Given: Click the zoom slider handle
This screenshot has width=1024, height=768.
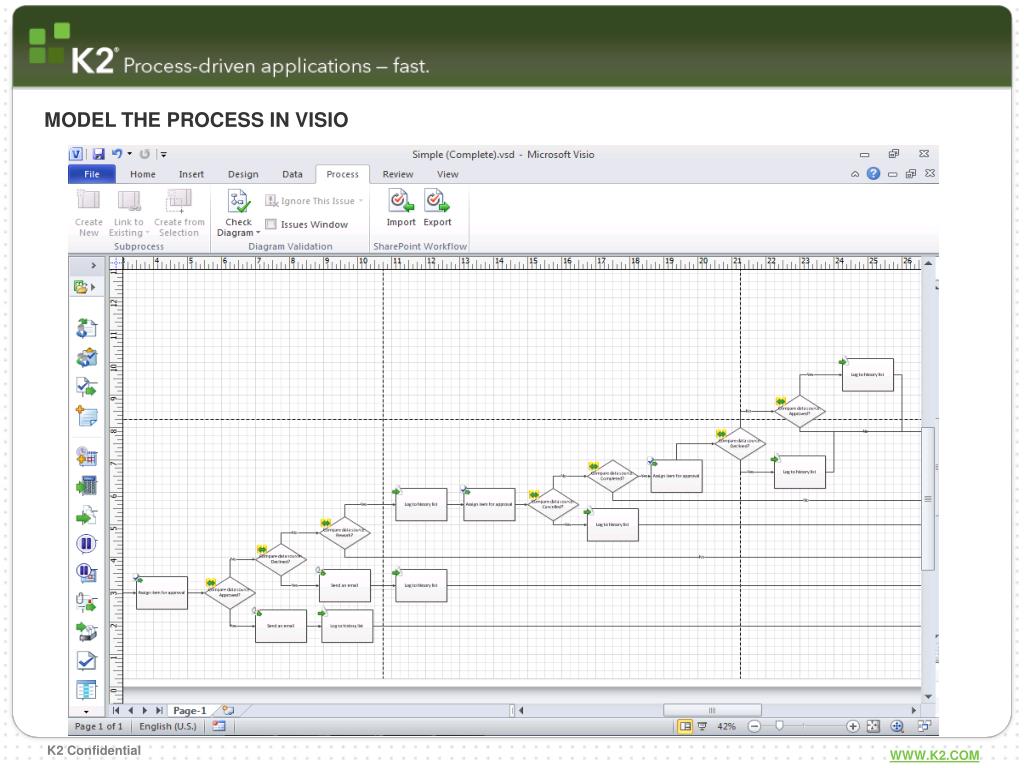Looking at the screenshot, I should 779,726.
